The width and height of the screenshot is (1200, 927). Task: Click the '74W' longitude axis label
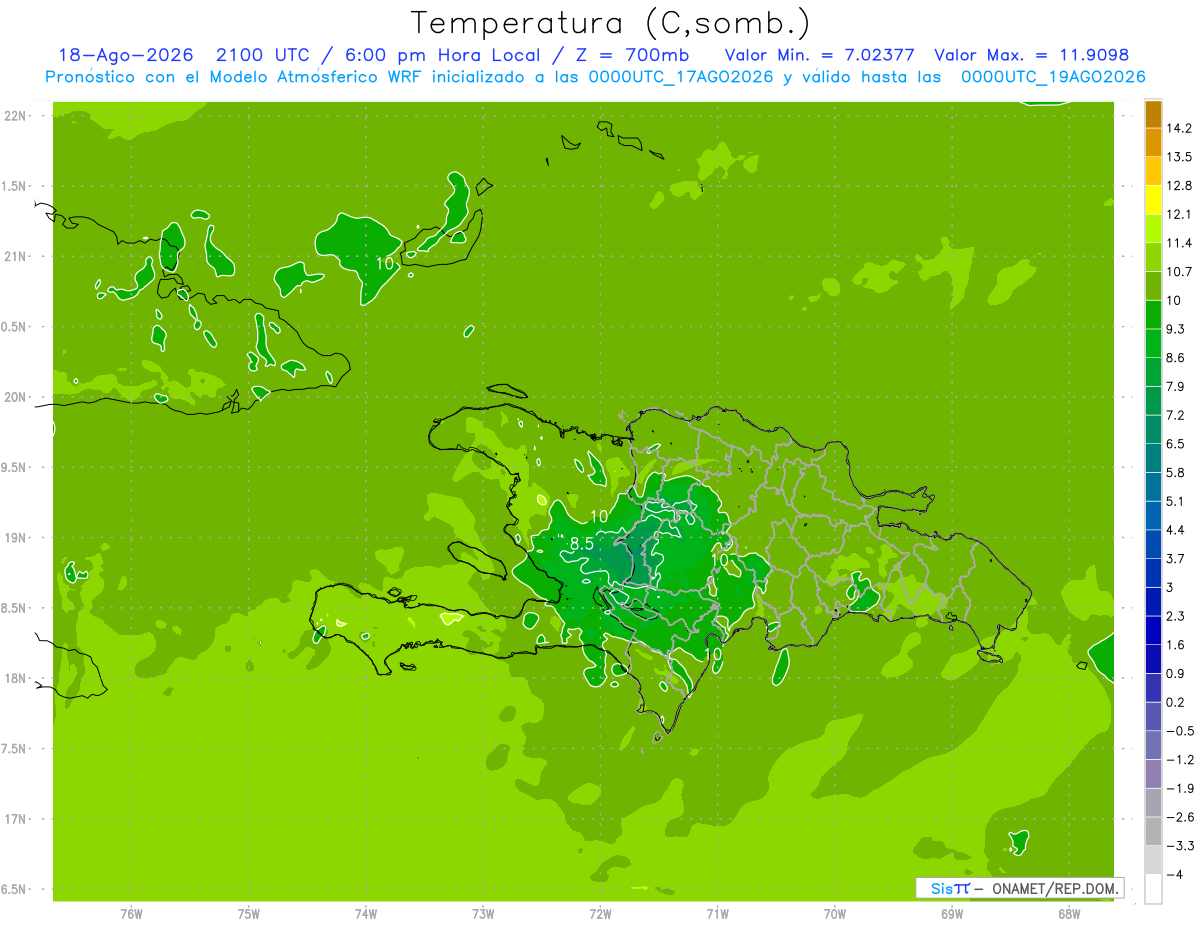pyautogui.click(x=366, y=912)
